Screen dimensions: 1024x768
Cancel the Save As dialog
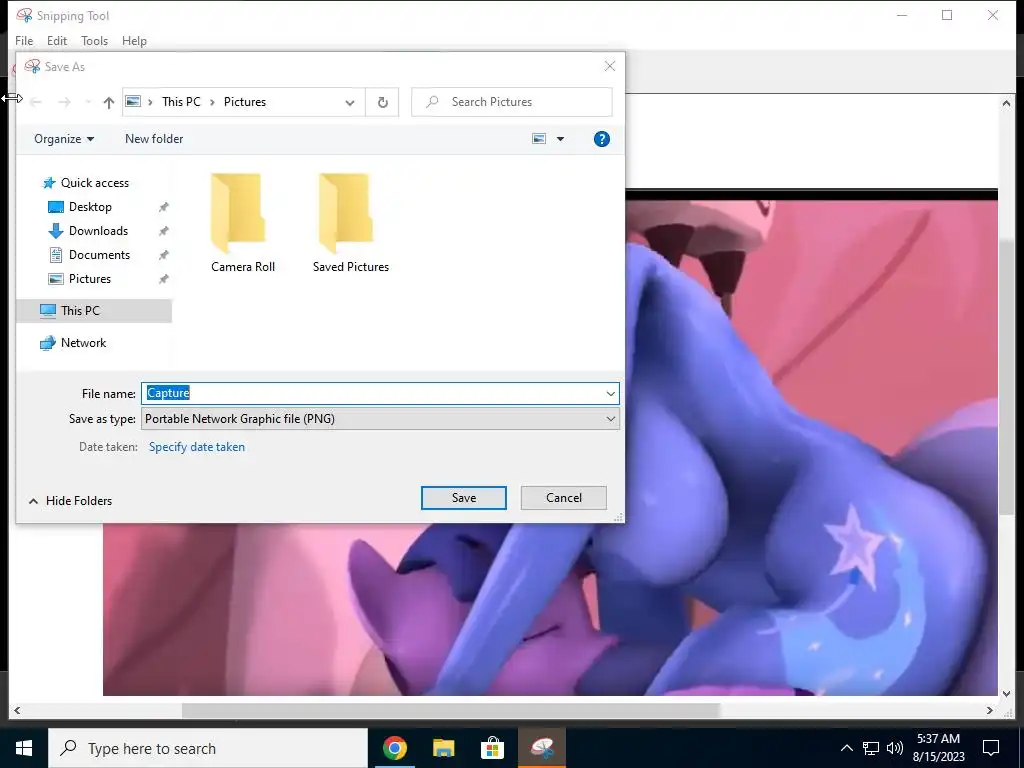564,498
